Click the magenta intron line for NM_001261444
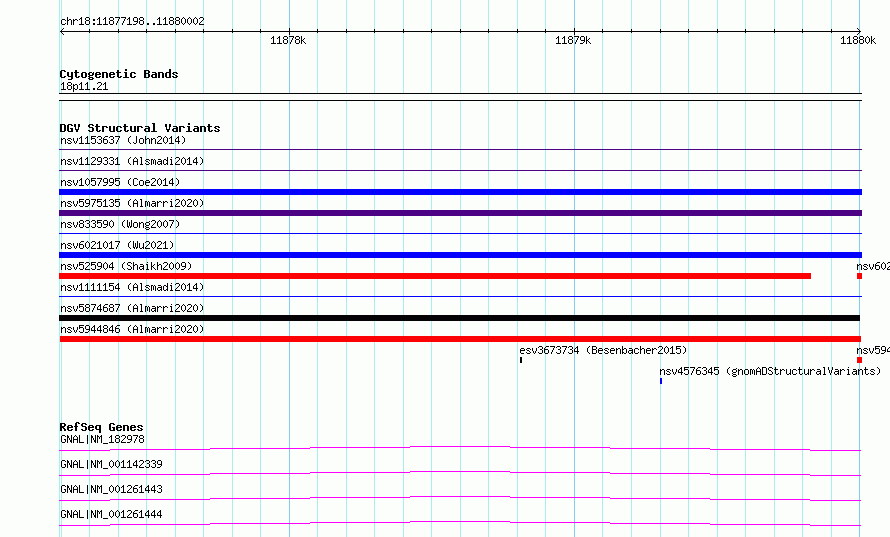The image size is (890, 537). click(460, 523)
